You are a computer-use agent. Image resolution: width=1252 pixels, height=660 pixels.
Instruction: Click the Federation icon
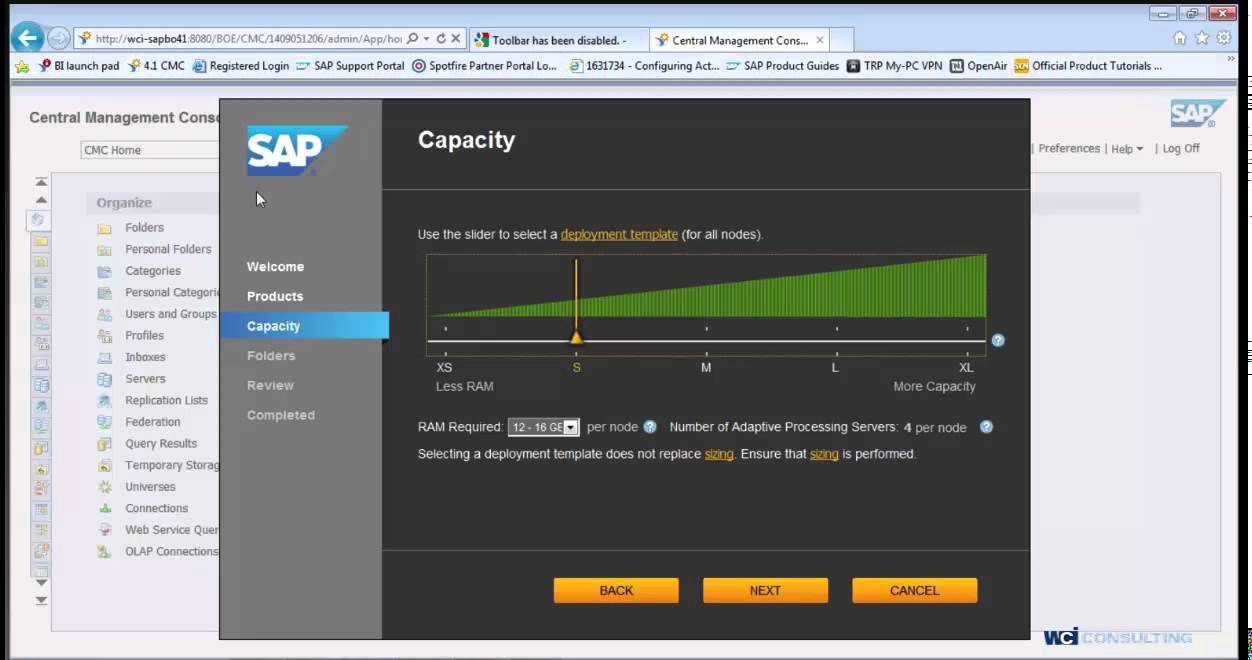tap(104, 422)
